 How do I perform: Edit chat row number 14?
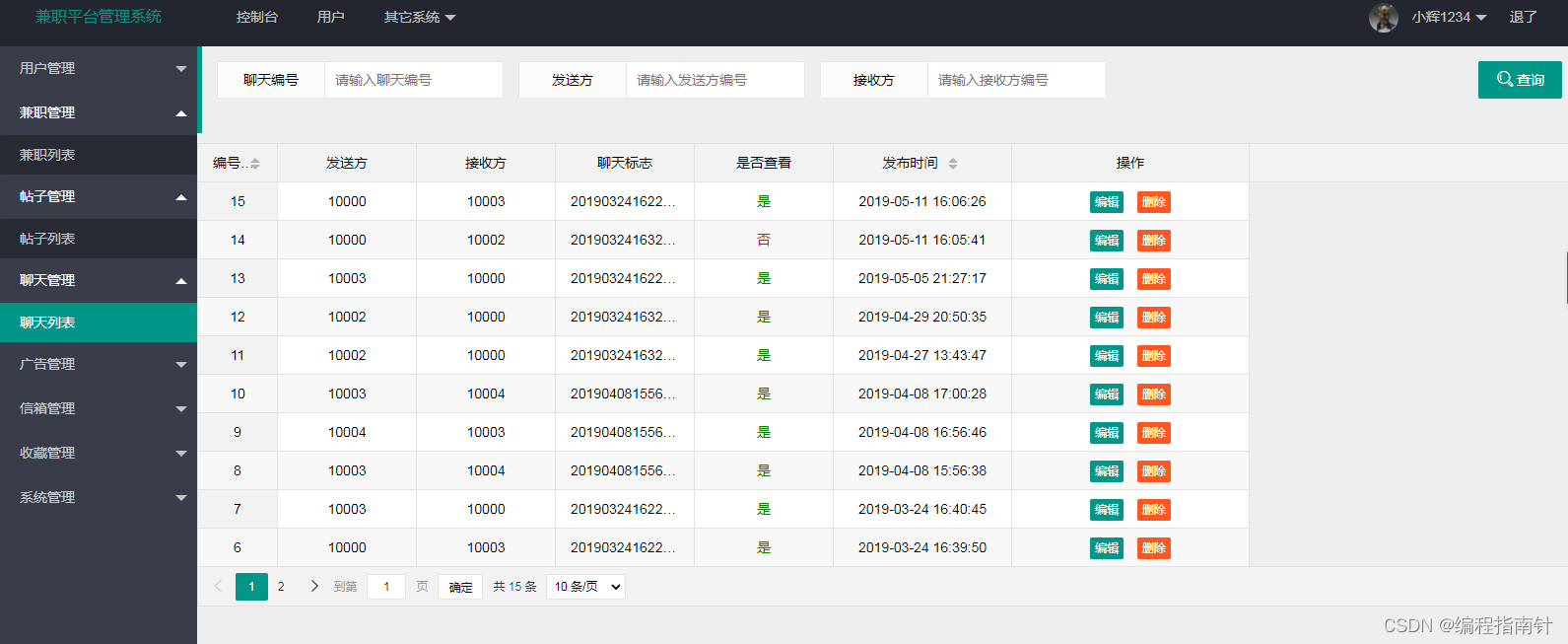point(1107,241)
